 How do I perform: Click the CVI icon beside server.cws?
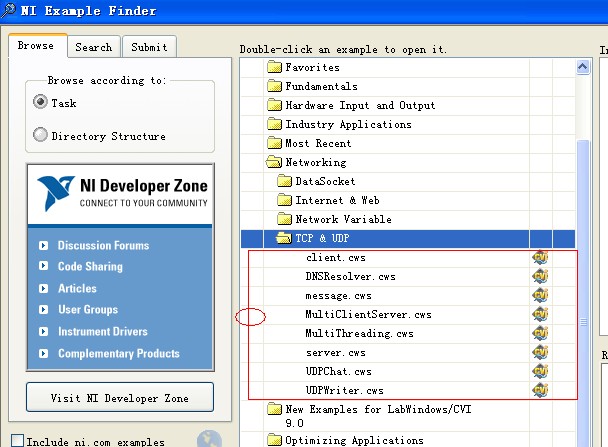click(540, 352)
